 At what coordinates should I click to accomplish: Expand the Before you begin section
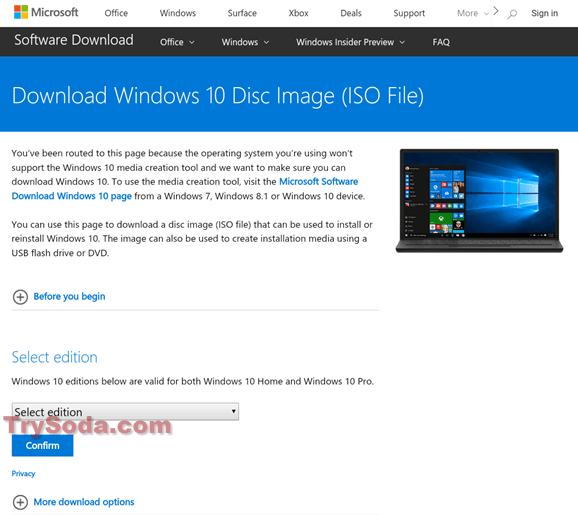pyautogui.click(x=69, y=297)
